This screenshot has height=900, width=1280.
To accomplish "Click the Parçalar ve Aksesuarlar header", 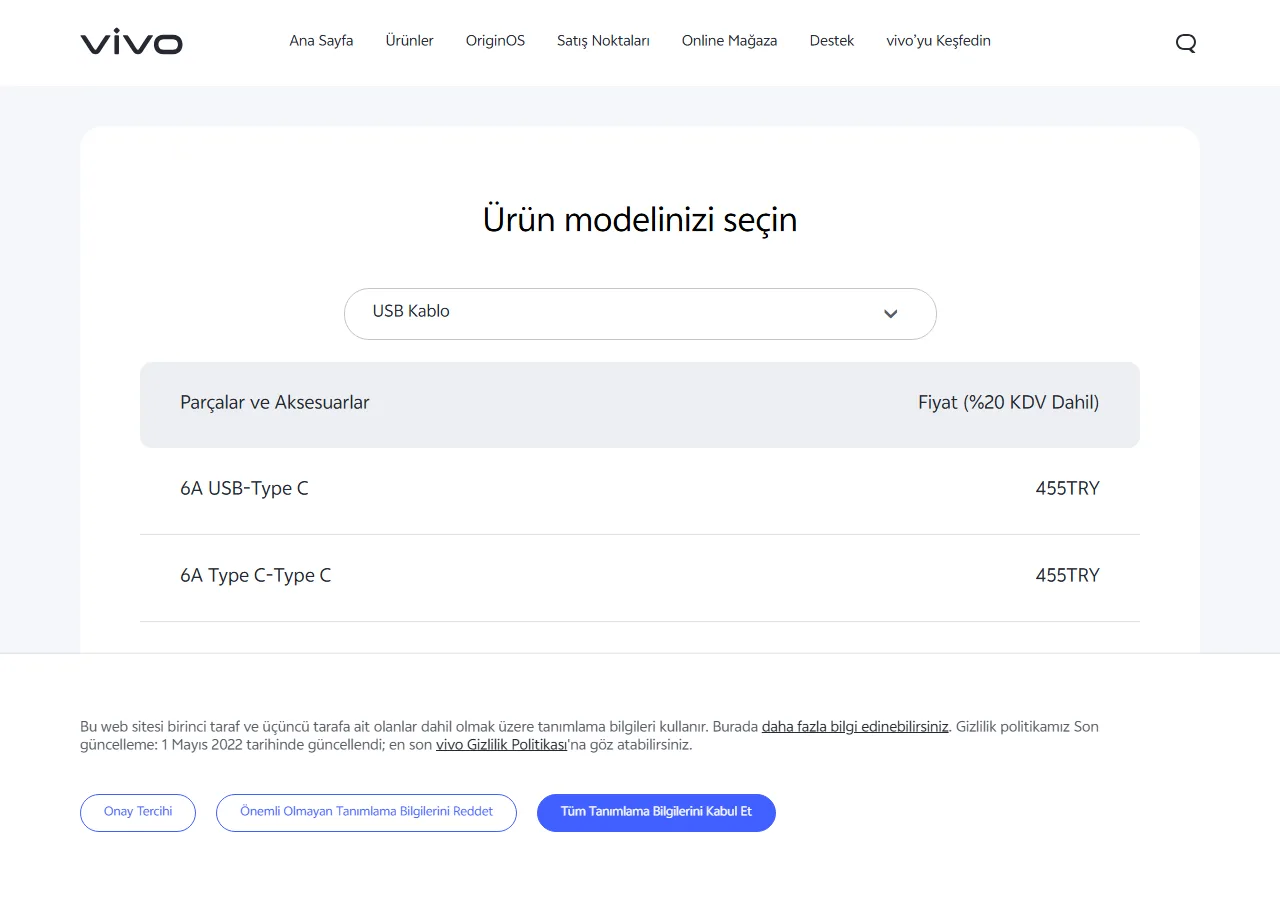I will coord(275,403).
